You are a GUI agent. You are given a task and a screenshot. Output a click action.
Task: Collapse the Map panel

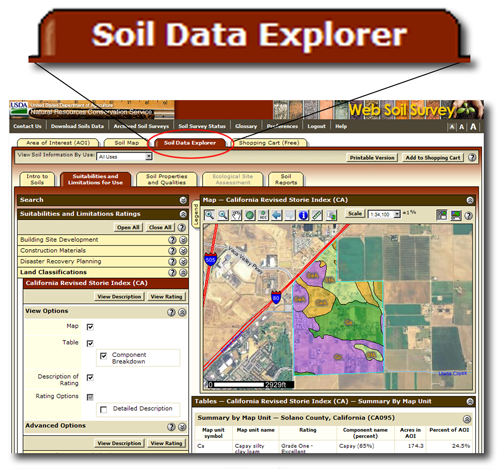[470, 200]
